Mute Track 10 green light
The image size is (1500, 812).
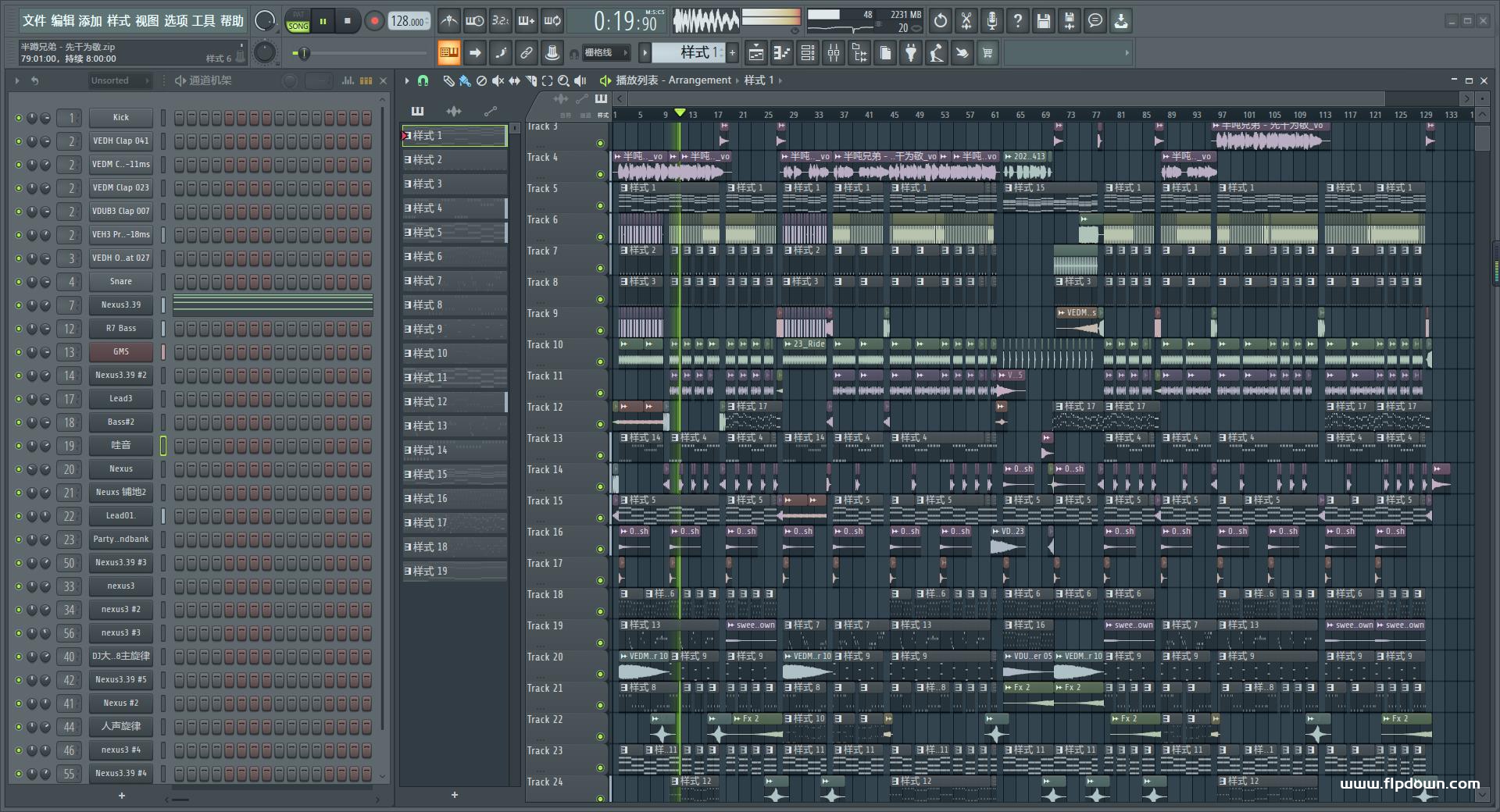[600, 362]
